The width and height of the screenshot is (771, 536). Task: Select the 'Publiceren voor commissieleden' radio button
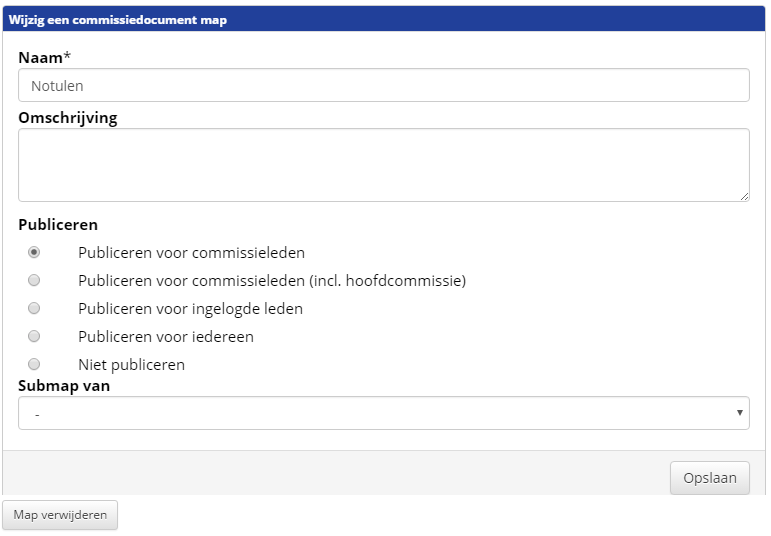(x=34, y=252)
